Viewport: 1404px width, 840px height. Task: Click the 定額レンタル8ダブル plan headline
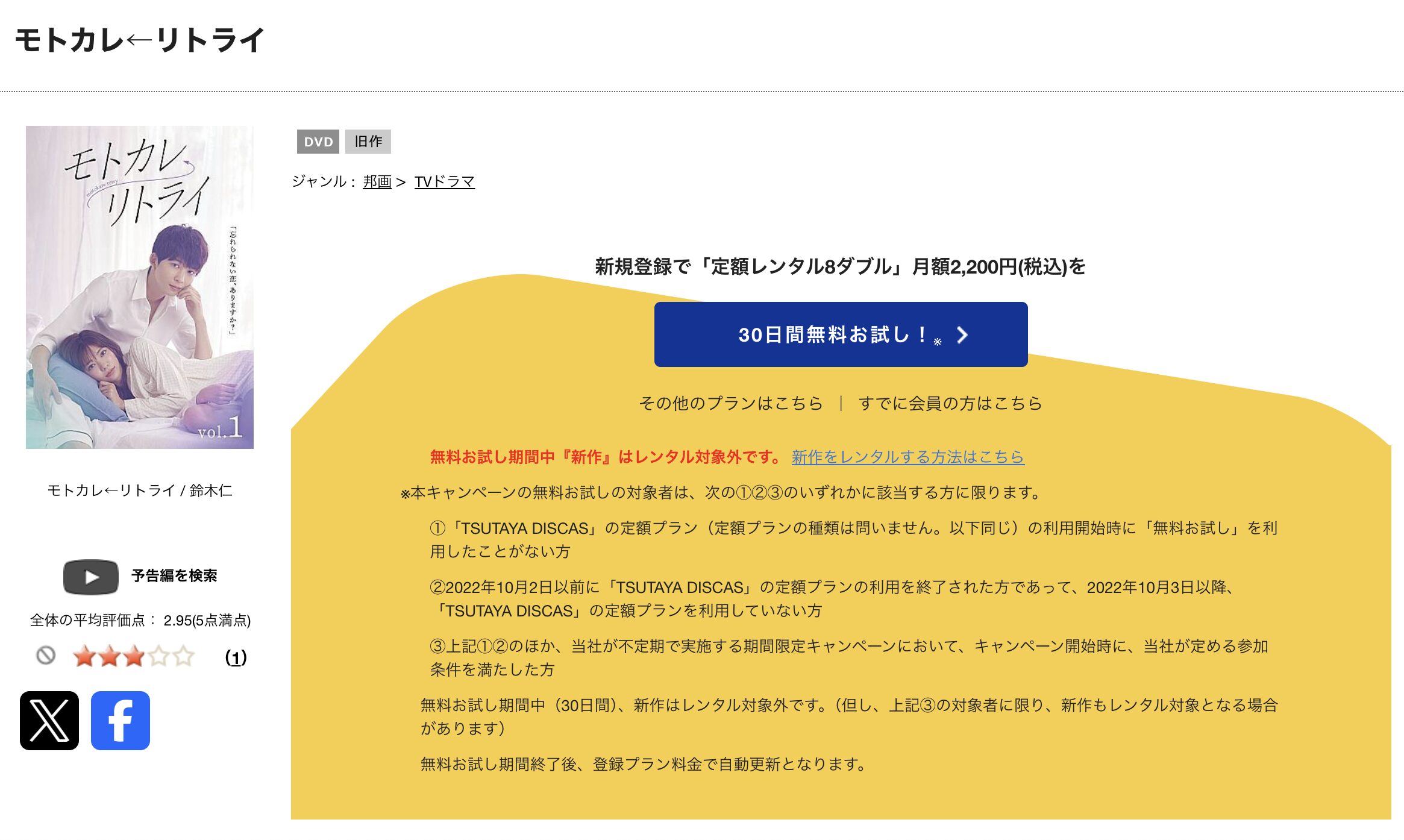(x=840, y=266)
